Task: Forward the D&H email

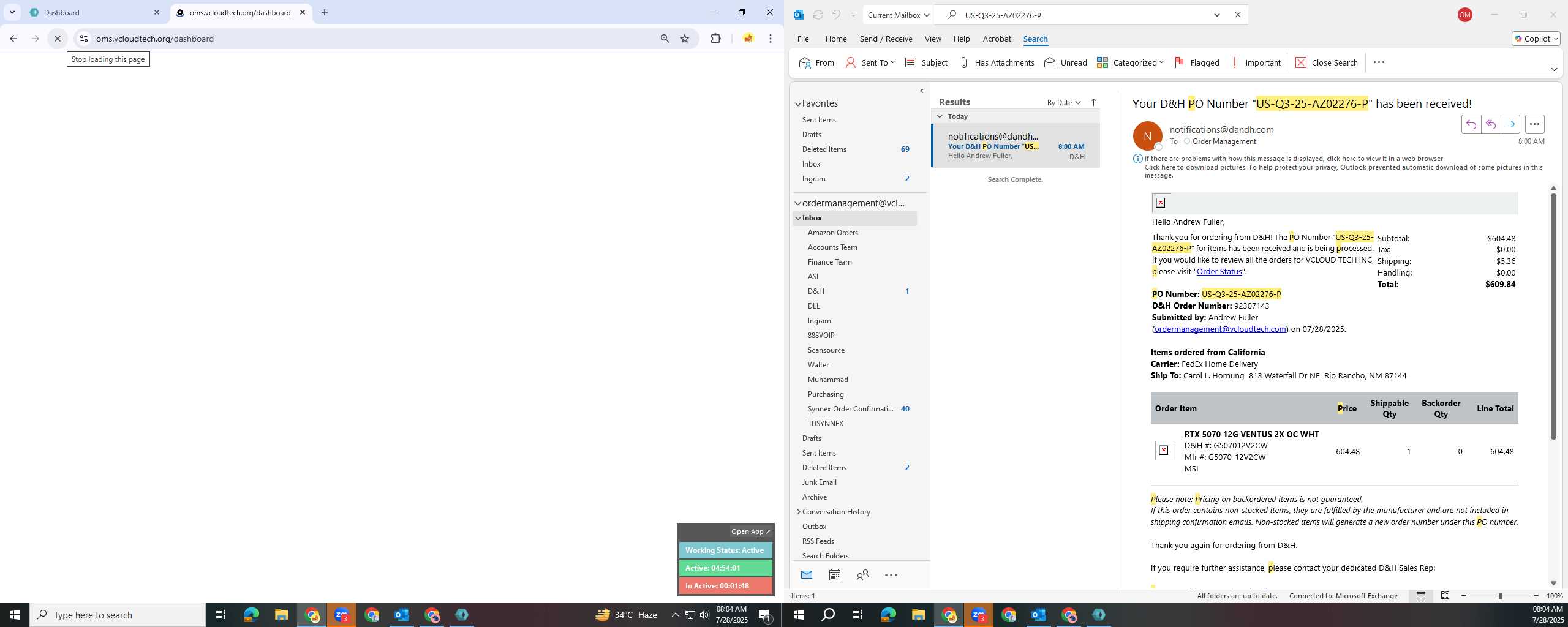Action: point(1510,124)
